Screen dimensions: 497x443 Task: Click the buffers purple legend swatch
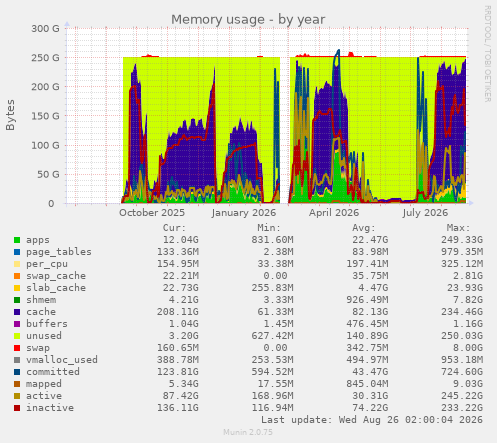pyautogui.click(x=17, y=324)
